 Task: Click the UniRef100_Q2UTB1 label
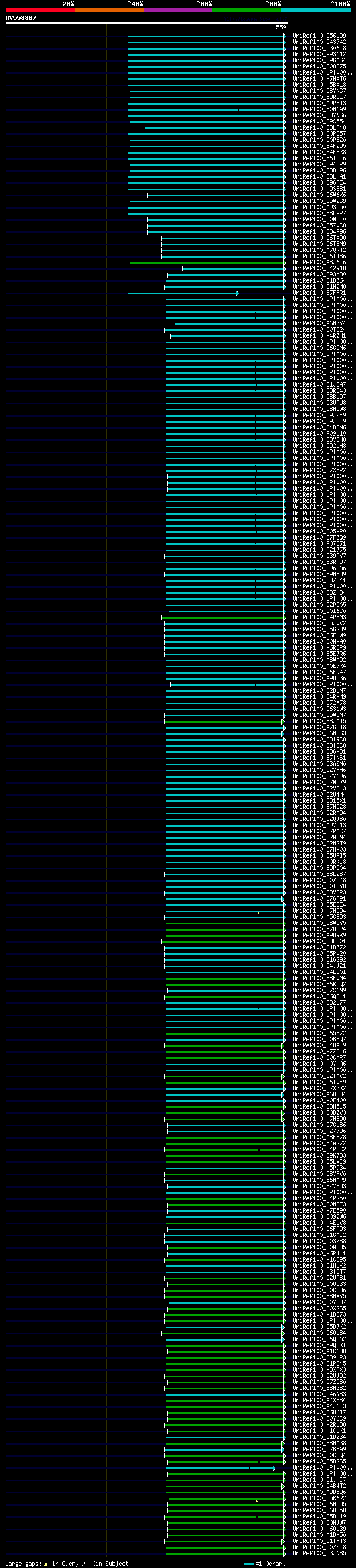pos(319,1278)
